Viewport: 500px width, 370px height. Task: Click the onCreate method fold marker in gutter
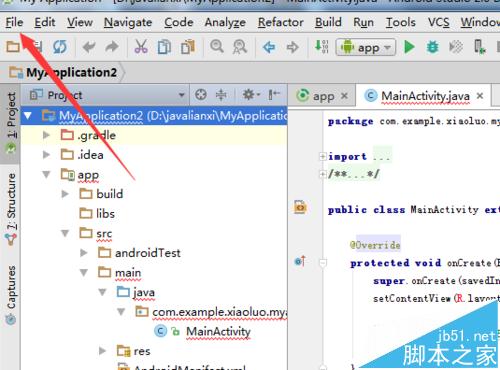pos(323,263)
